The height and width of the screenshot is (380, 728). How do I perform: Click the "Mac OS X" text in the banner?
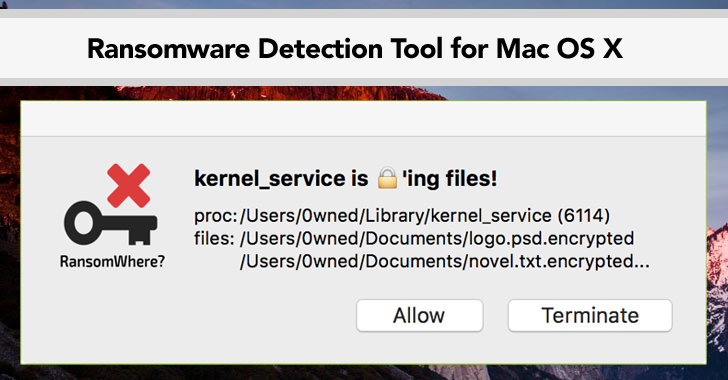559,48
